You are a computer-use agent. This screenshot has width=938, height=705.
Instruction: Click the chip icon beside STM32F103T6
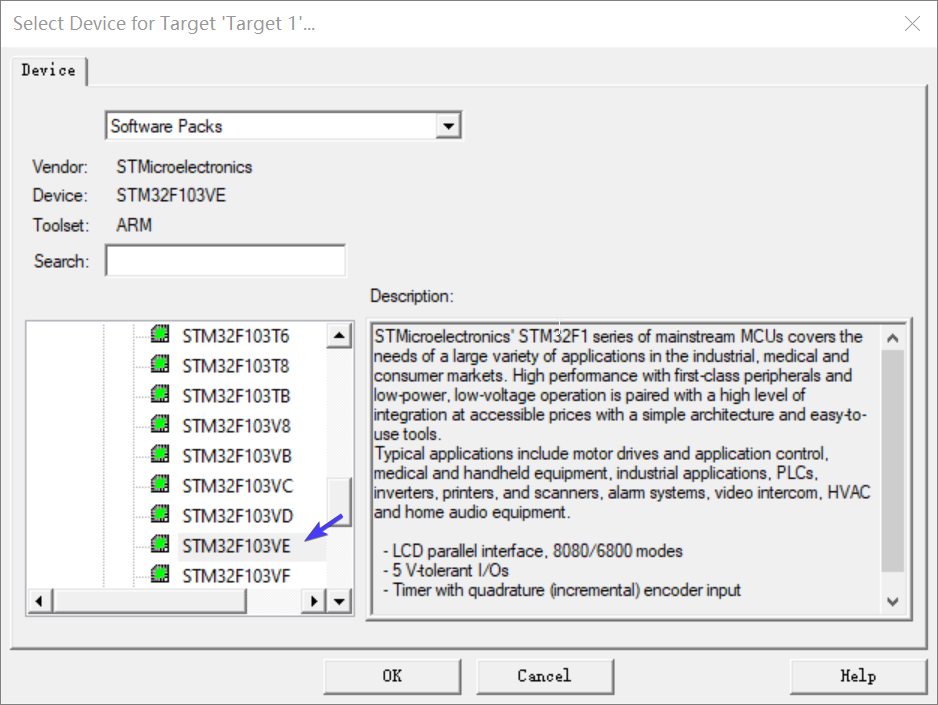pyautogui.click(x=160, y=334)
